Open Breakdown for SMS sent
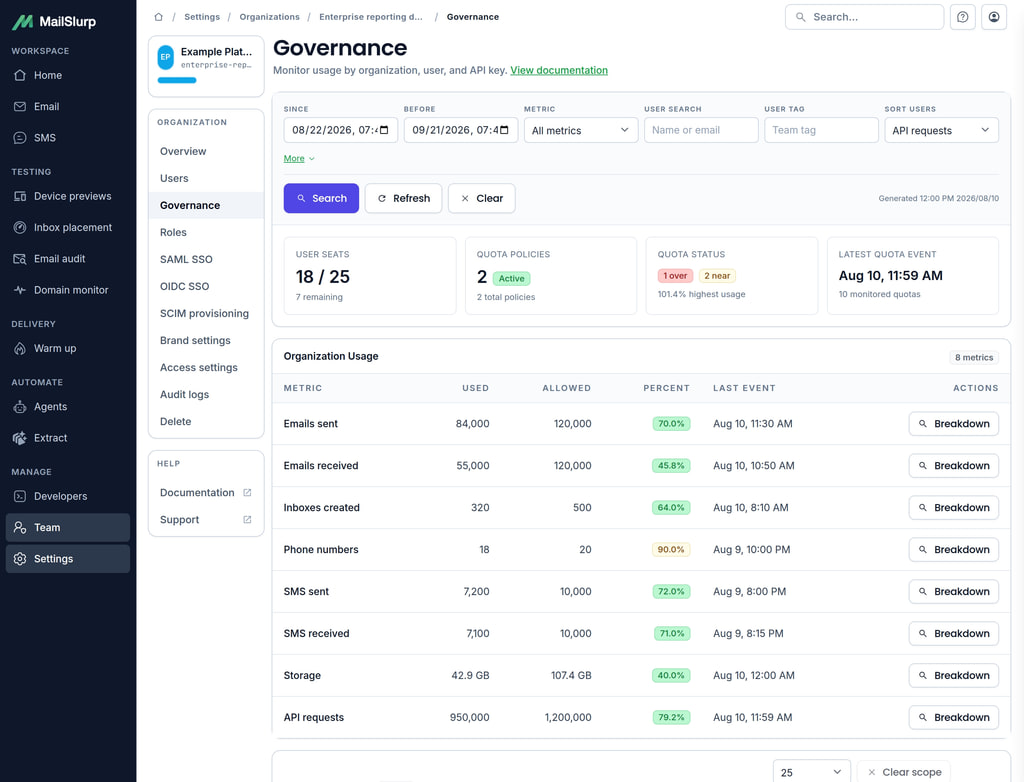This screenshot has height=782, width=1024. [x=953, y=591]
